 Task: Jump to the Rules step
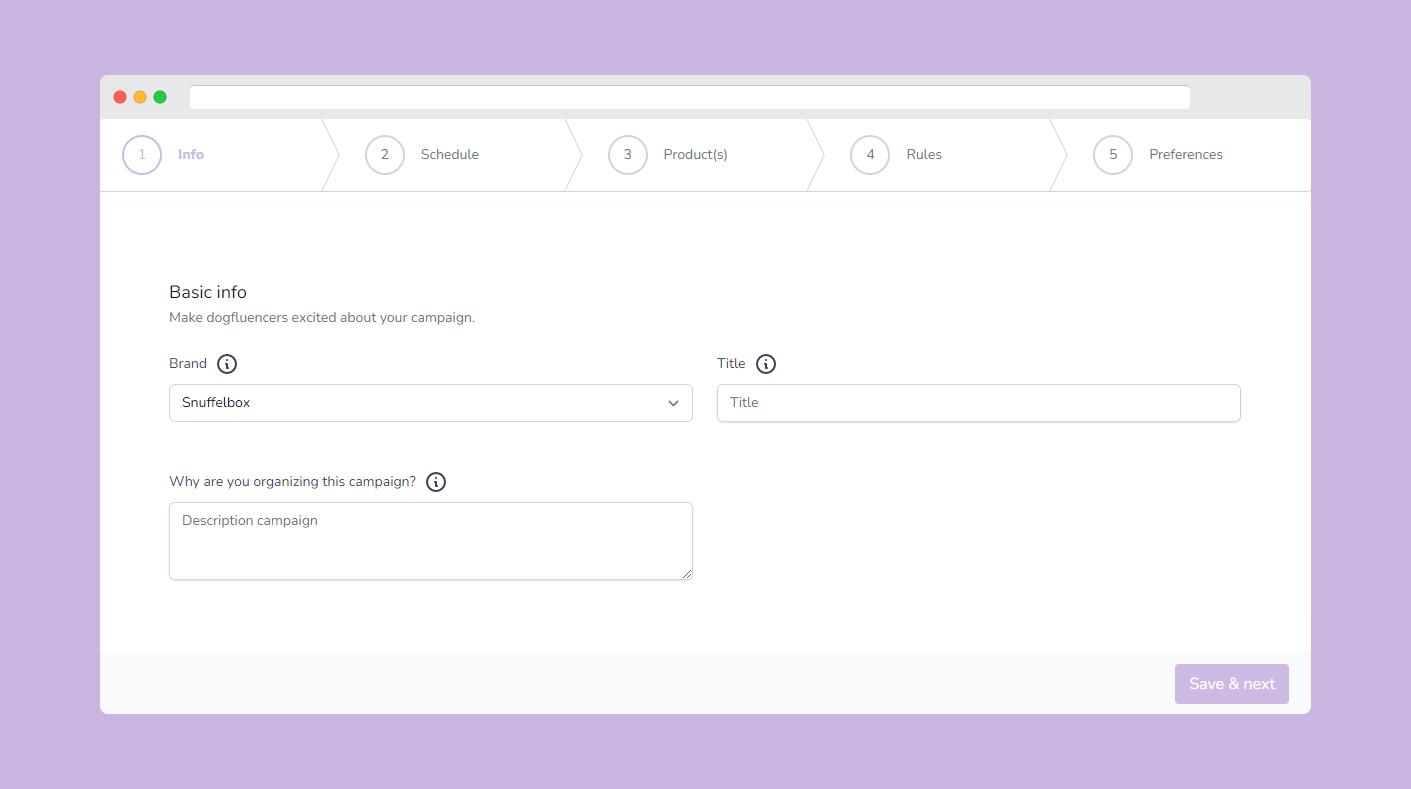pyautogui.click(x=924, y=155)
